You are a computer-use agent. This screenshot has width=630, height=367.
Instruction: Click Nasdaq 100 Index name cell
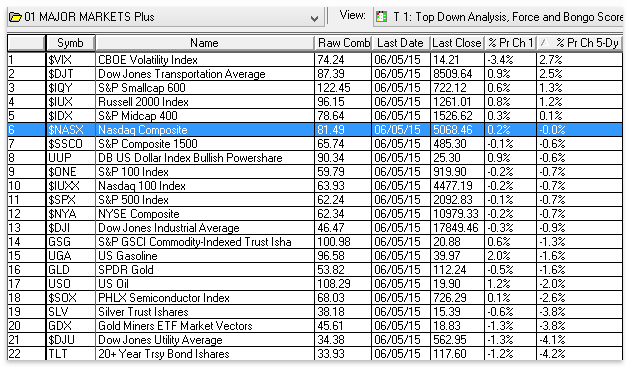point(205,186)
